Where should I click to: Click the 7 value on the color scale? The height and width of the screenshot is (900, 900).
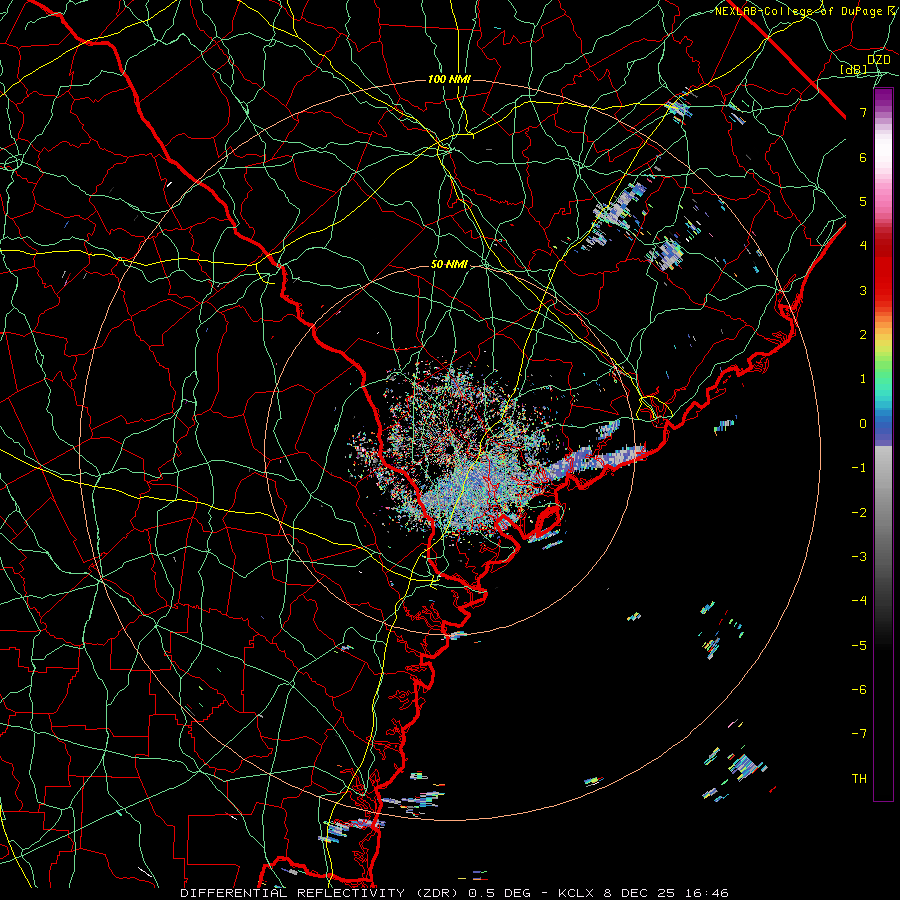click(x=863, y=112)
